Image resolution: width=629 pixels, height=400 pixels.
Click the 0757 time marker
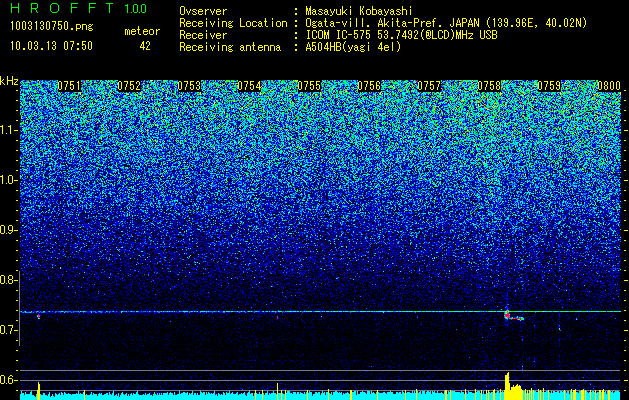tap(429, 86)
